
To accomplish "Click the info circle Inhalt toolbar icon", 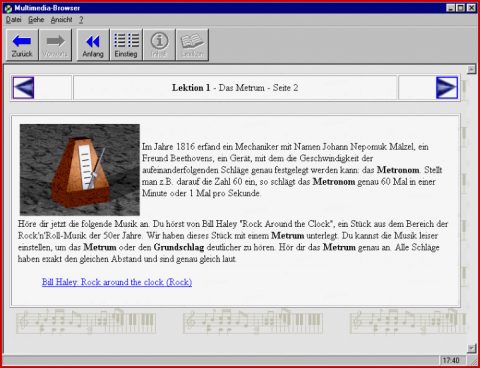I will pyautogui.click(x=159, y=45).
